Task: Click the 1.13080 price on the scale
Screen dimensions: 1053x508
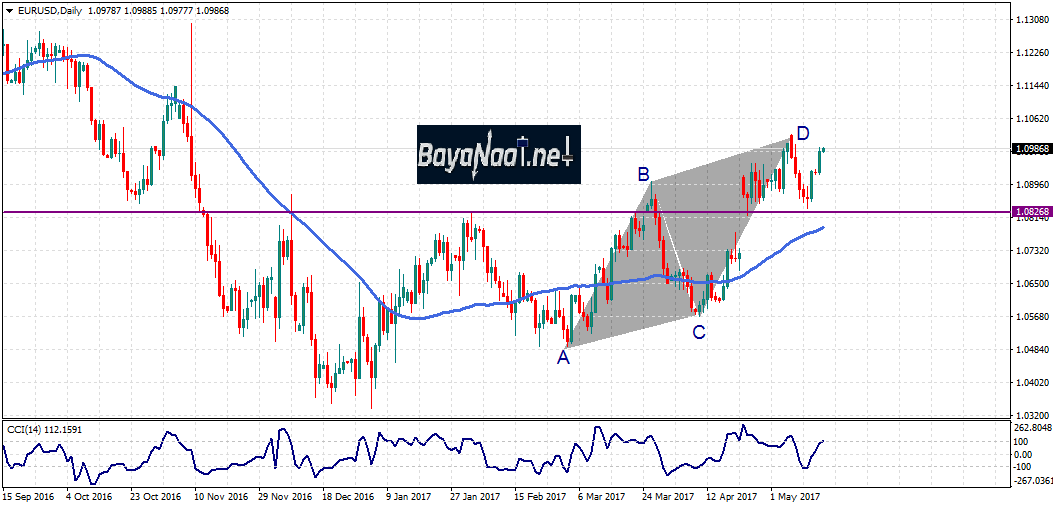Action: 1030,20
